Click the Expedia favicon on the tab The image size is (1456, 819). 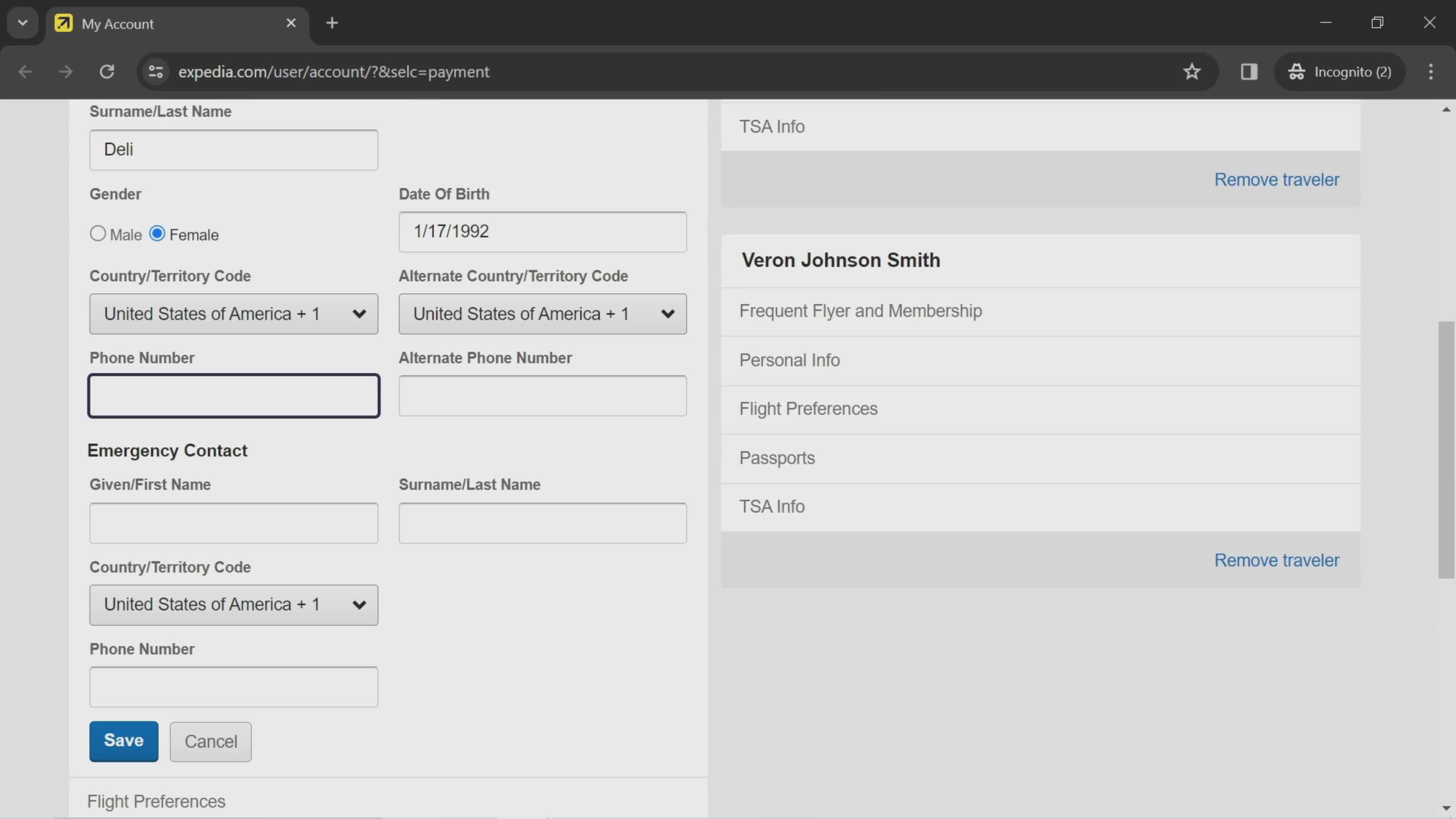pos(63,23)
